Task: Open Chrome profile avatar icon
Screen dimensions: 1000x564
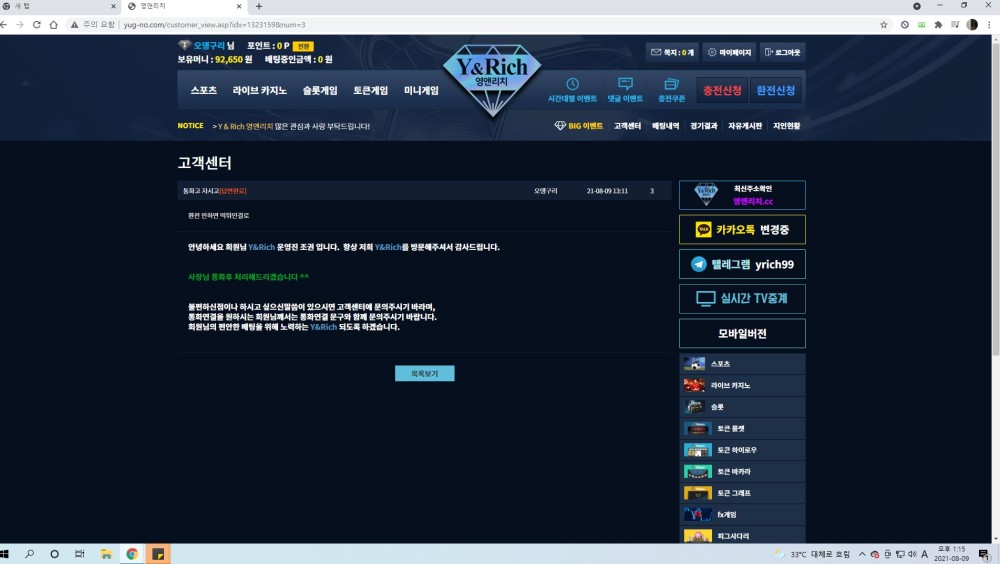Action: (972, 25)
